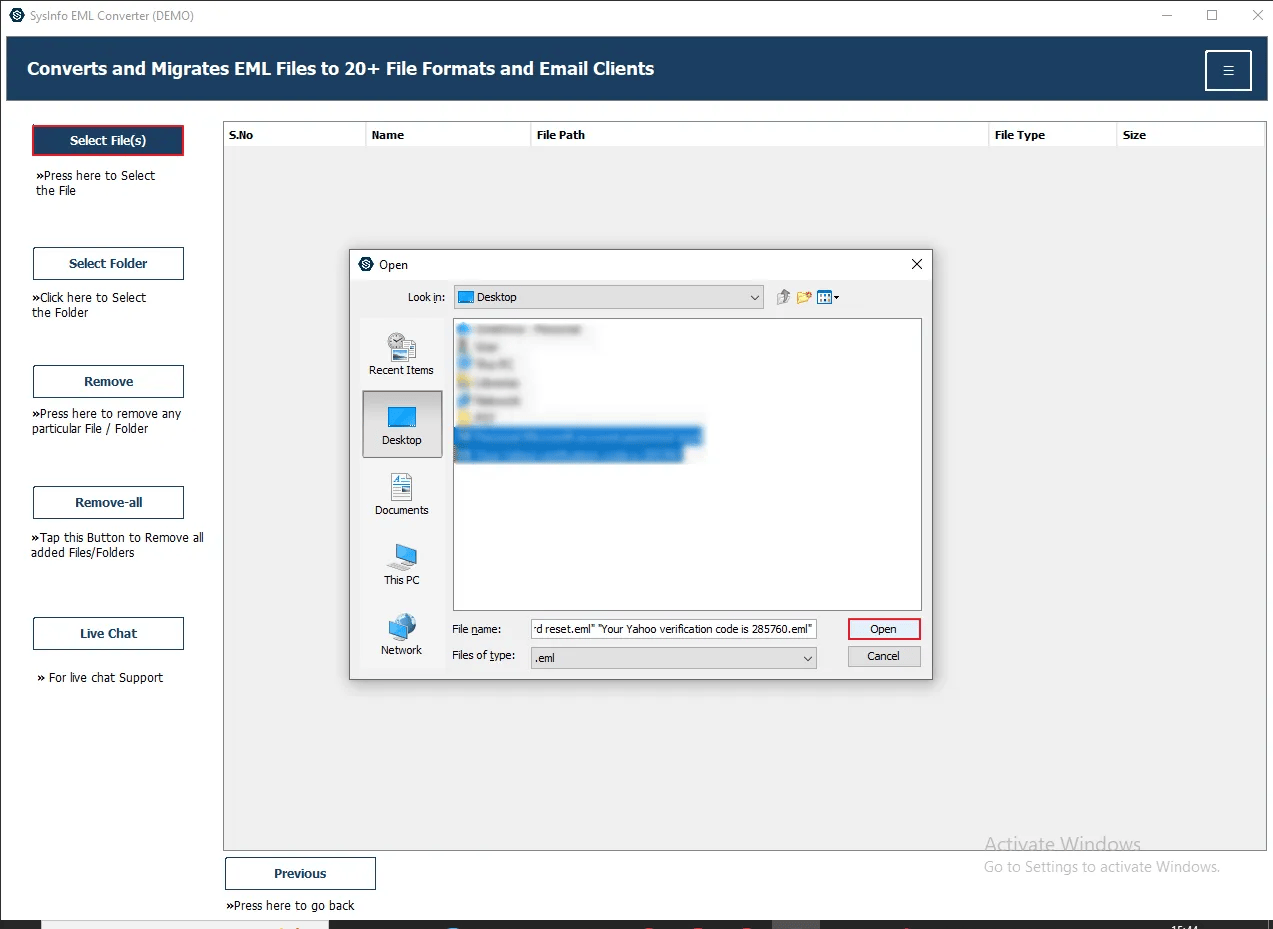Screen dimensions: 1273x929
Task: Open Network in places bar
Action: (402, 634)
